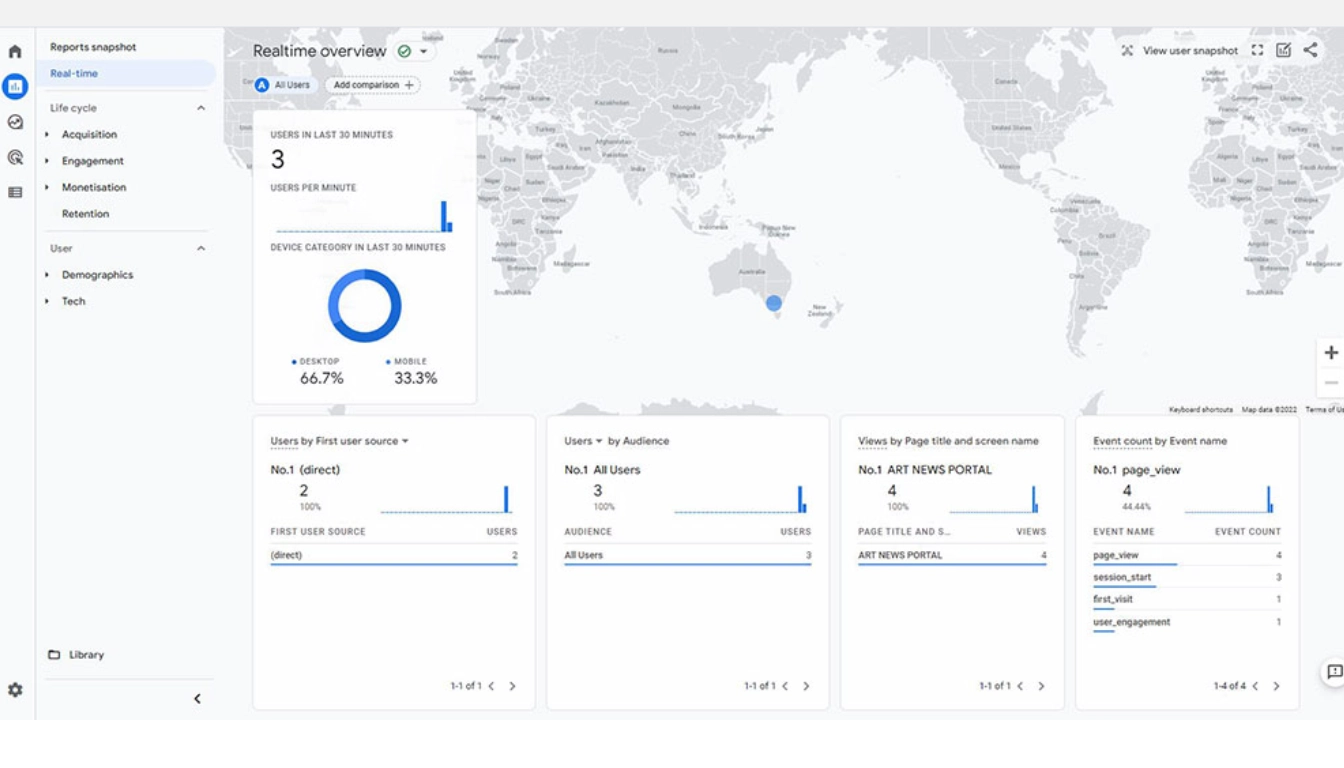Previous page arrow in Users by Audience card

(785, 686)
